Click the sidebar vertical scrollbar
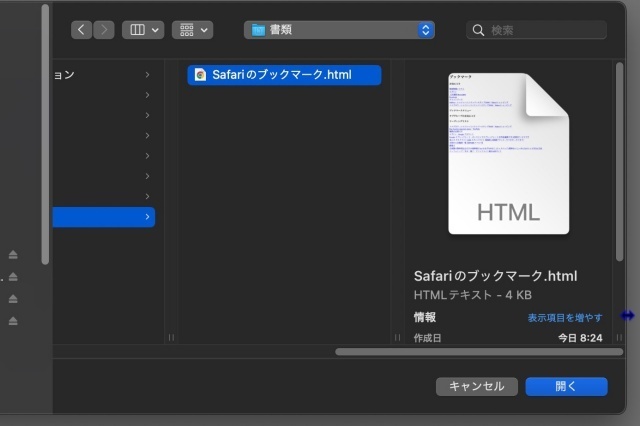The height and width of the screenshot is (426, 640). [x=45, y=134]
